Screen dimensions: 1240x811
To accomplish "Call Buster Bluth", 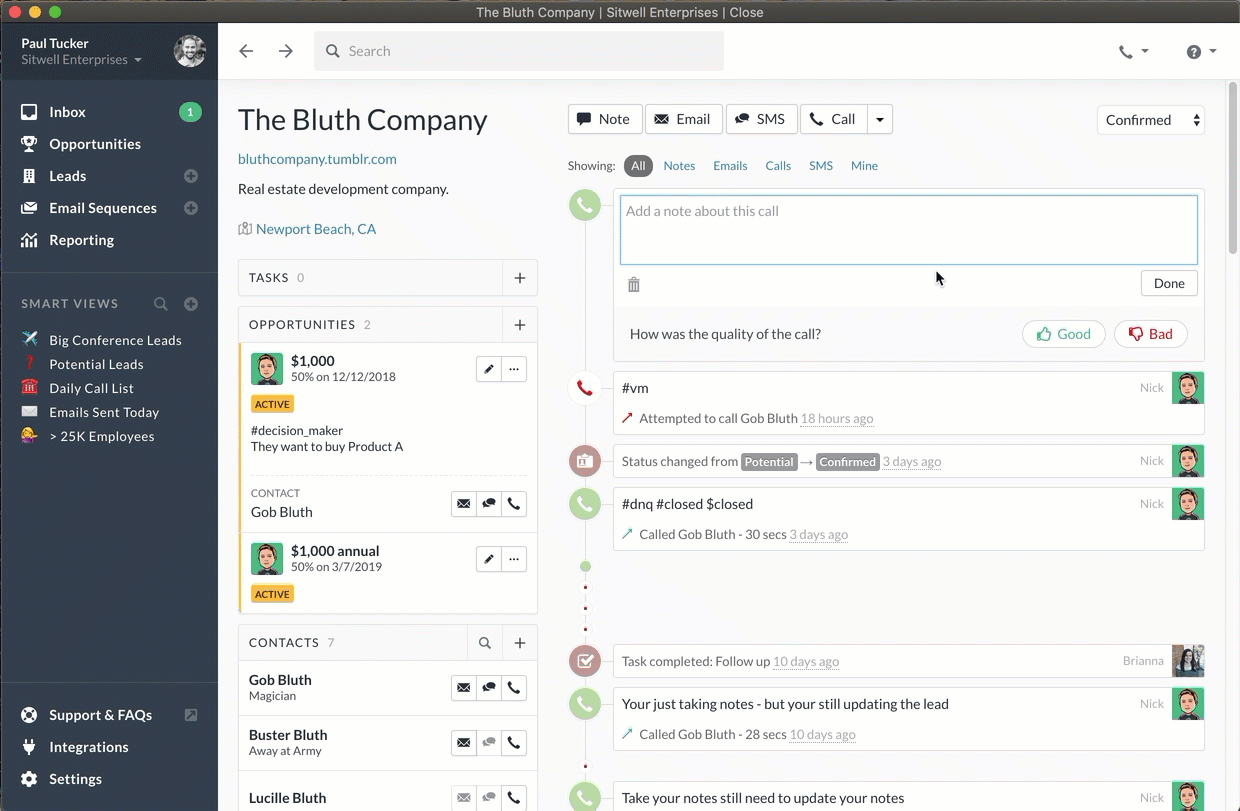I will 514,743.
